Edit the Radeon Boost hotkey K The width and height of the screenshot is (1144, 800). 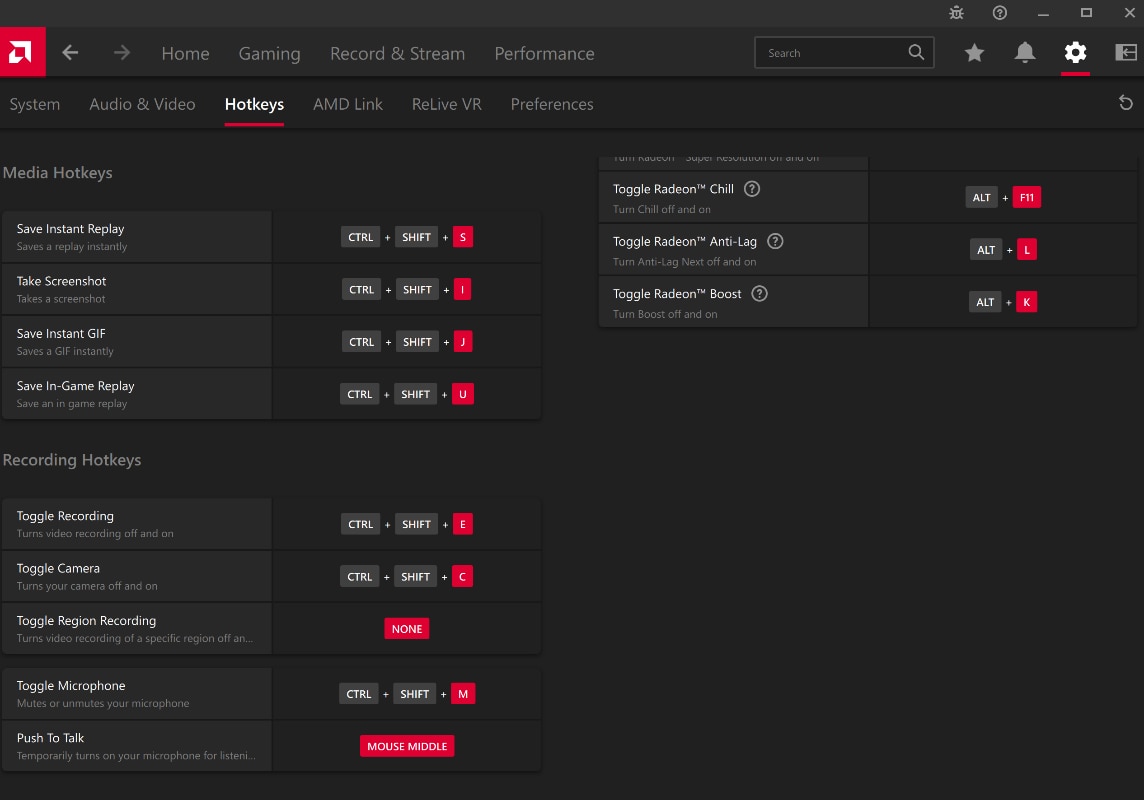tap(1027, 302)
